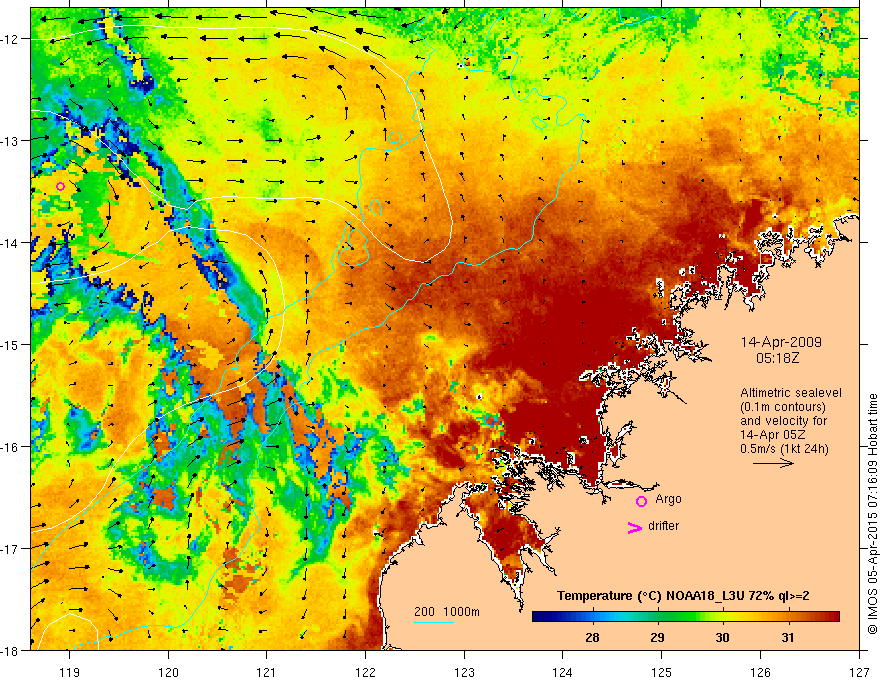Click the latitude axis label -12
880x680 pixels.
point(11,39)
